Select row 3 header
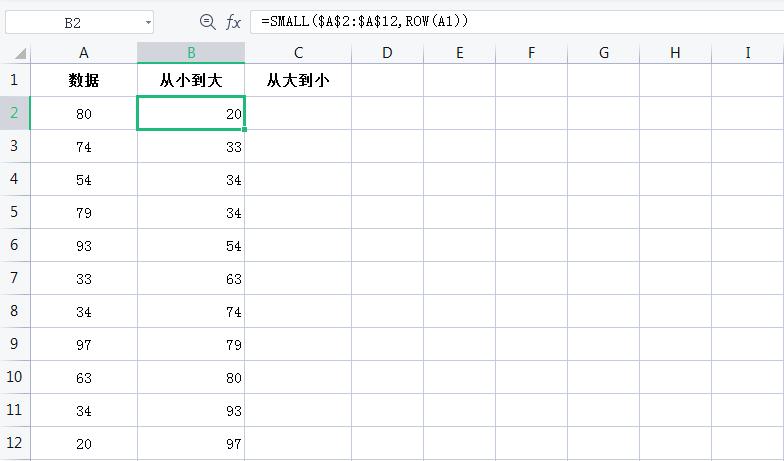This screenshot has height=461, width=784. (x=14, y=146)
